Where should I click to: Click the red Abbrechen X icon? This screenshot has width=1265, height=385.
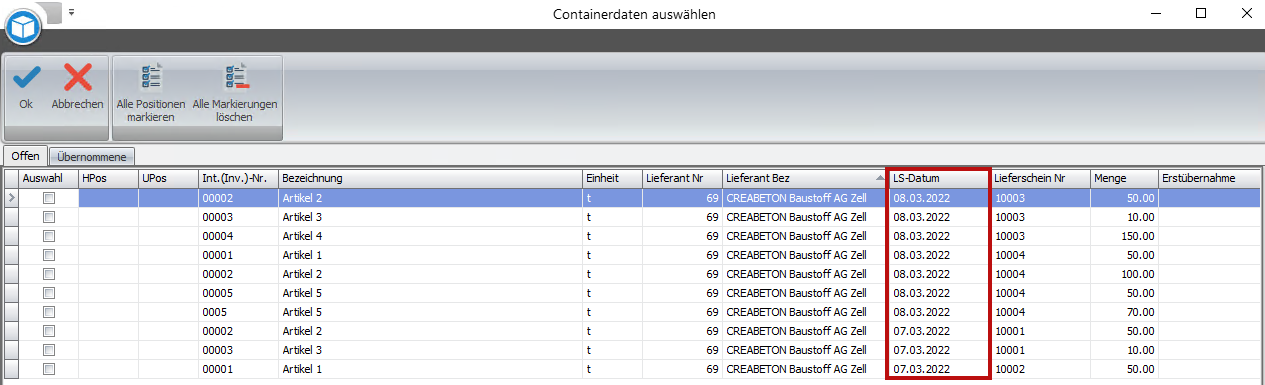click(77, 78)
